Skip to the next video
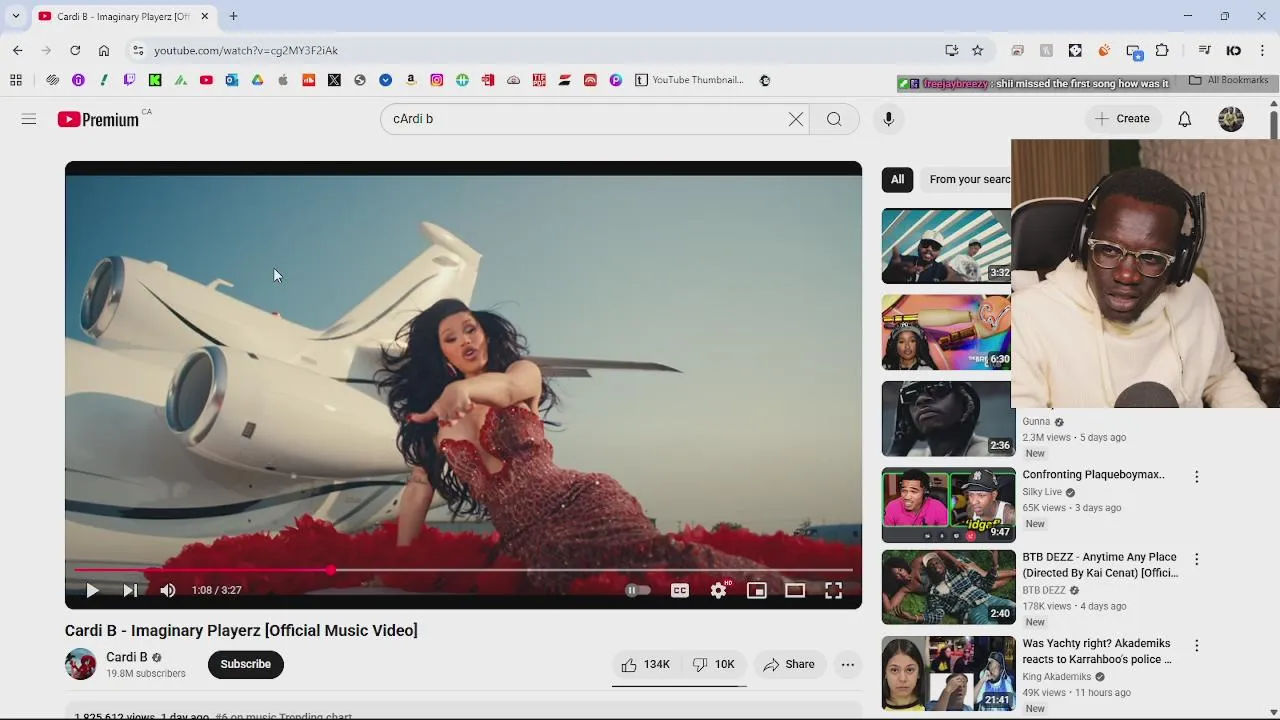 click(130, 591)
